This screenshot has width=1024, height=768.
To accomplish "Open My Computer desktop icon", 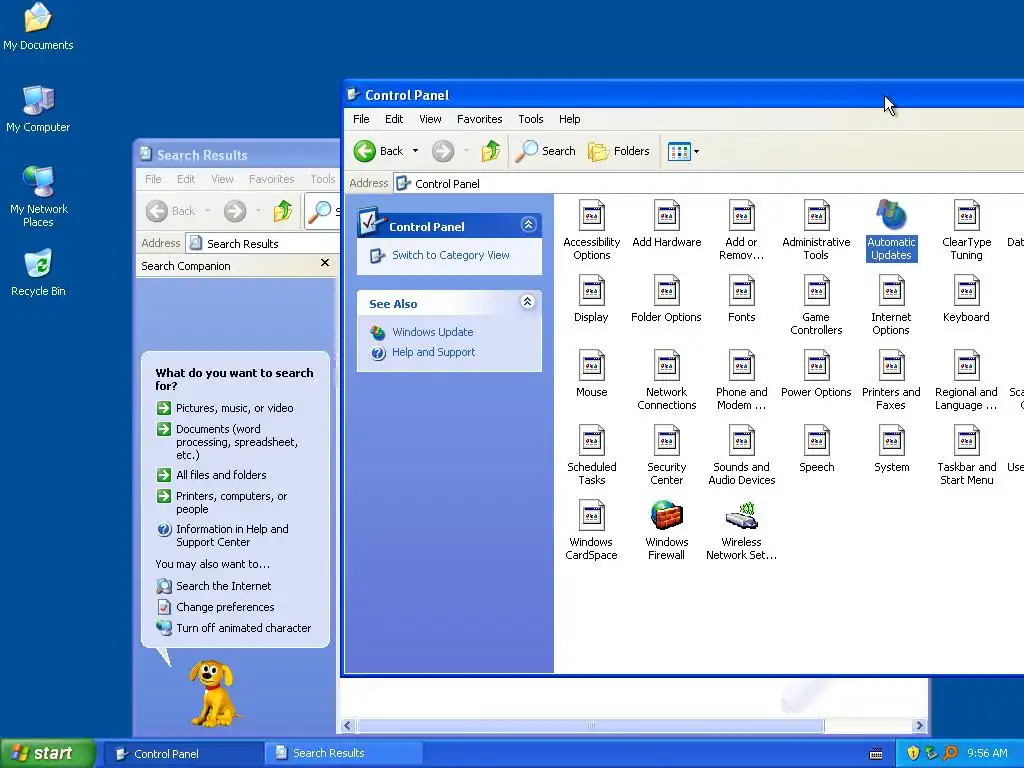I will click(38, 108).
